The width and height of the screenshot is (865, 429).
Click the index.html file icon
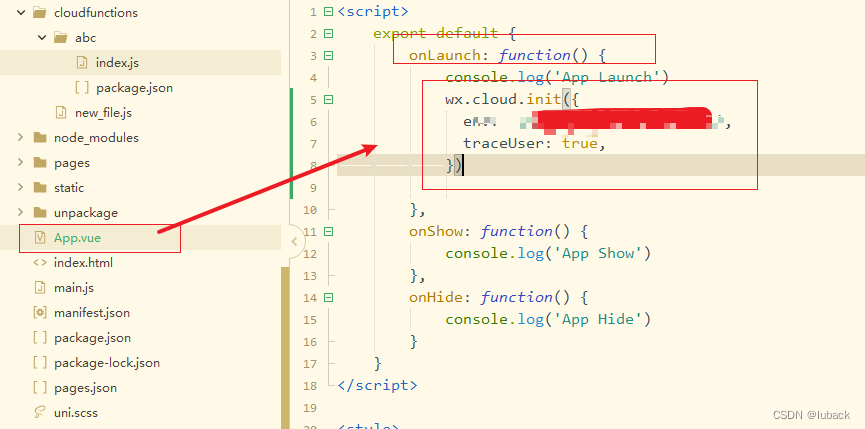pyautogui.click(x=40, y=262)
